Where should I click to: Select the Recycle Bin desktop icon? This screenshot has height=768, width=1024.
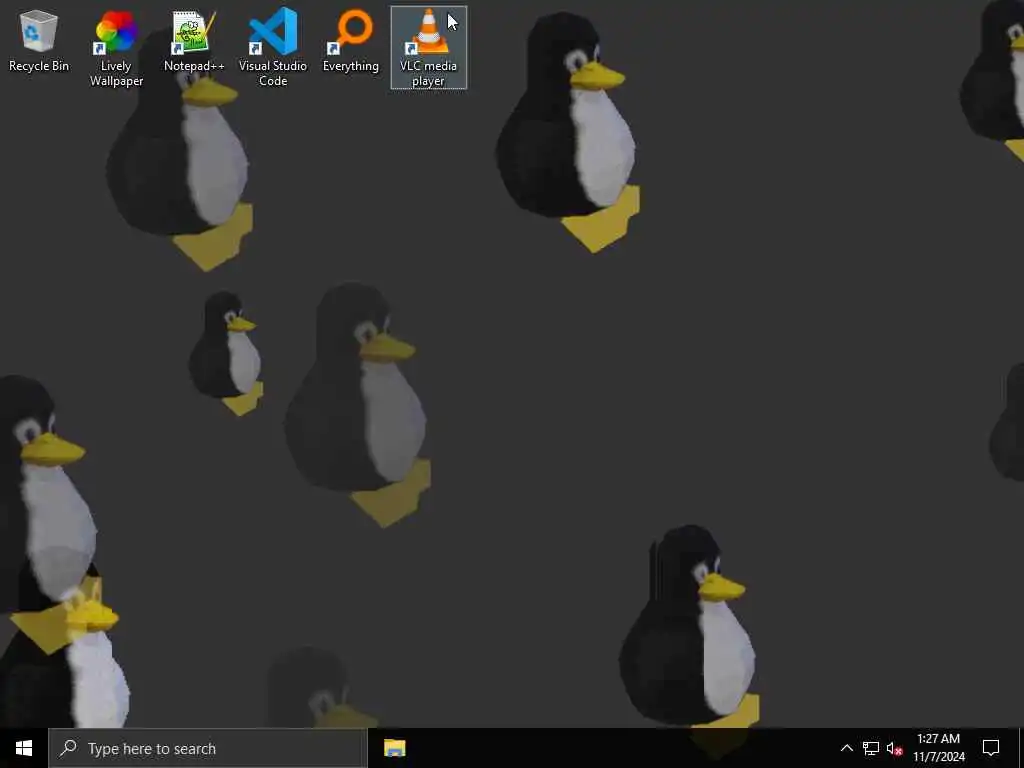pyautogui.click(x=39, y=41)
